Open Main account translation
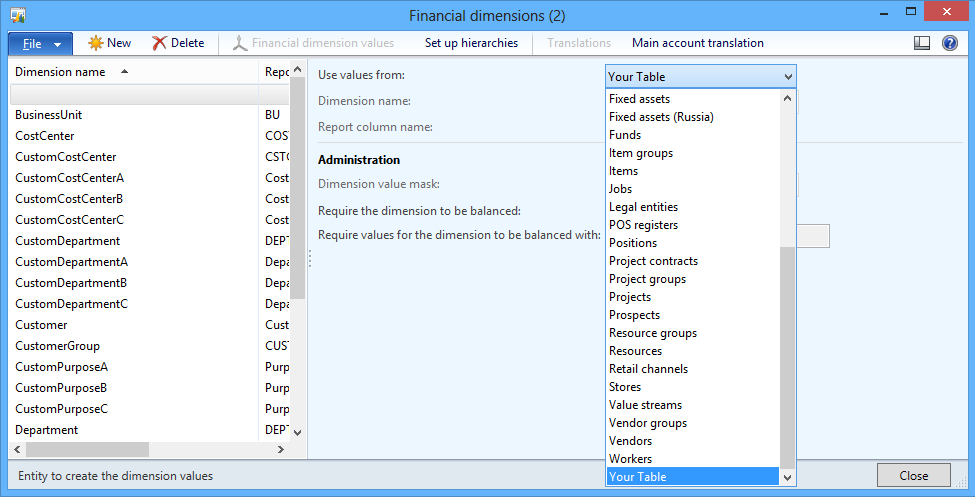 (x=697, y=43)
